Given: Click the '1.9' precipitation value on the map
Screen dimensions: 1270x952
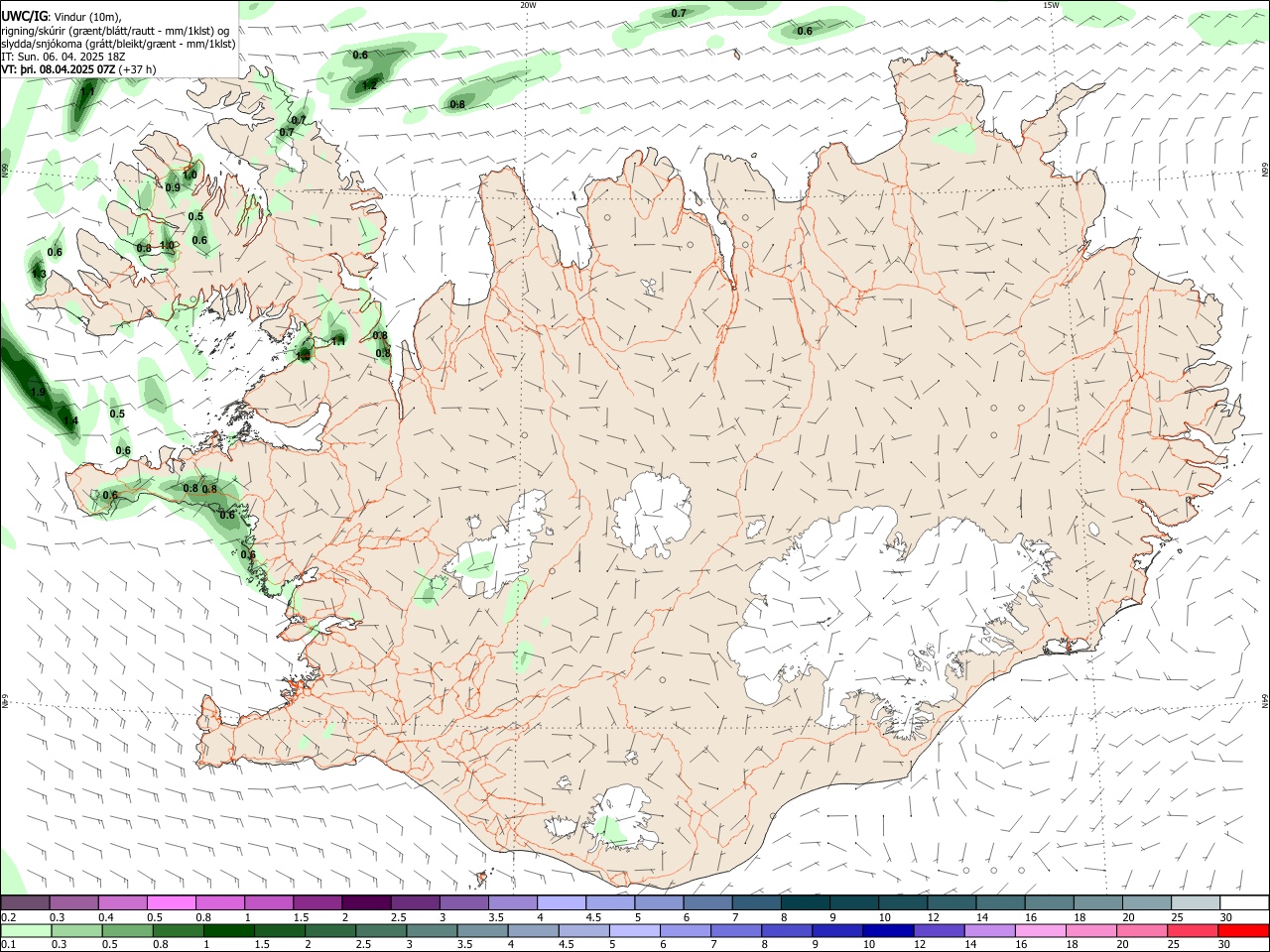Looking at the screenshot, I should coord(38,393).
